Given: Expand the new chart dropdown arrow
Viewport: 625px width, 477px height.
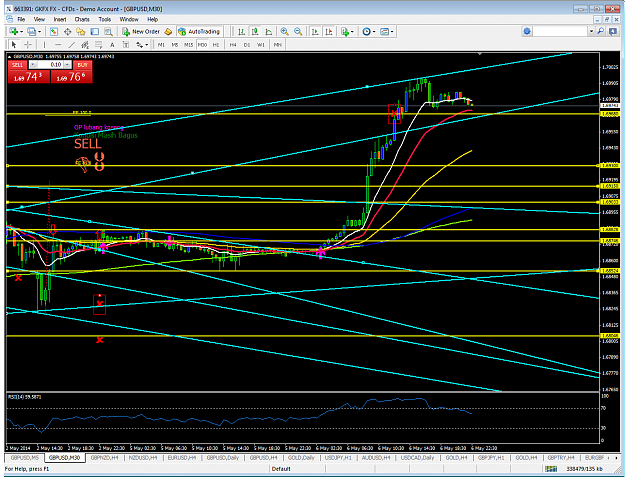Looking at the screenshot, I should pos(21,31).
